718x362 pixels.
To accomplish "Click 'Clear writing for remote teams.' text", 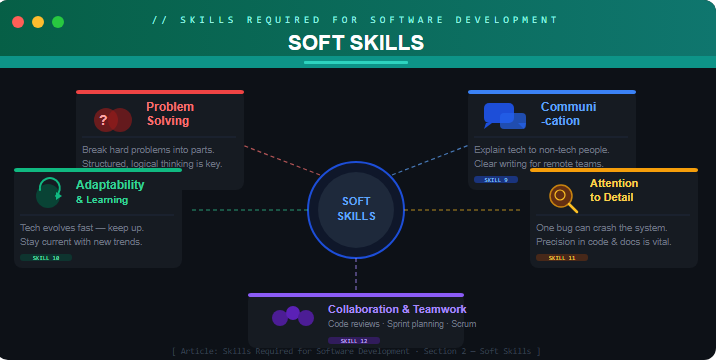I will [x=538, y=163].
